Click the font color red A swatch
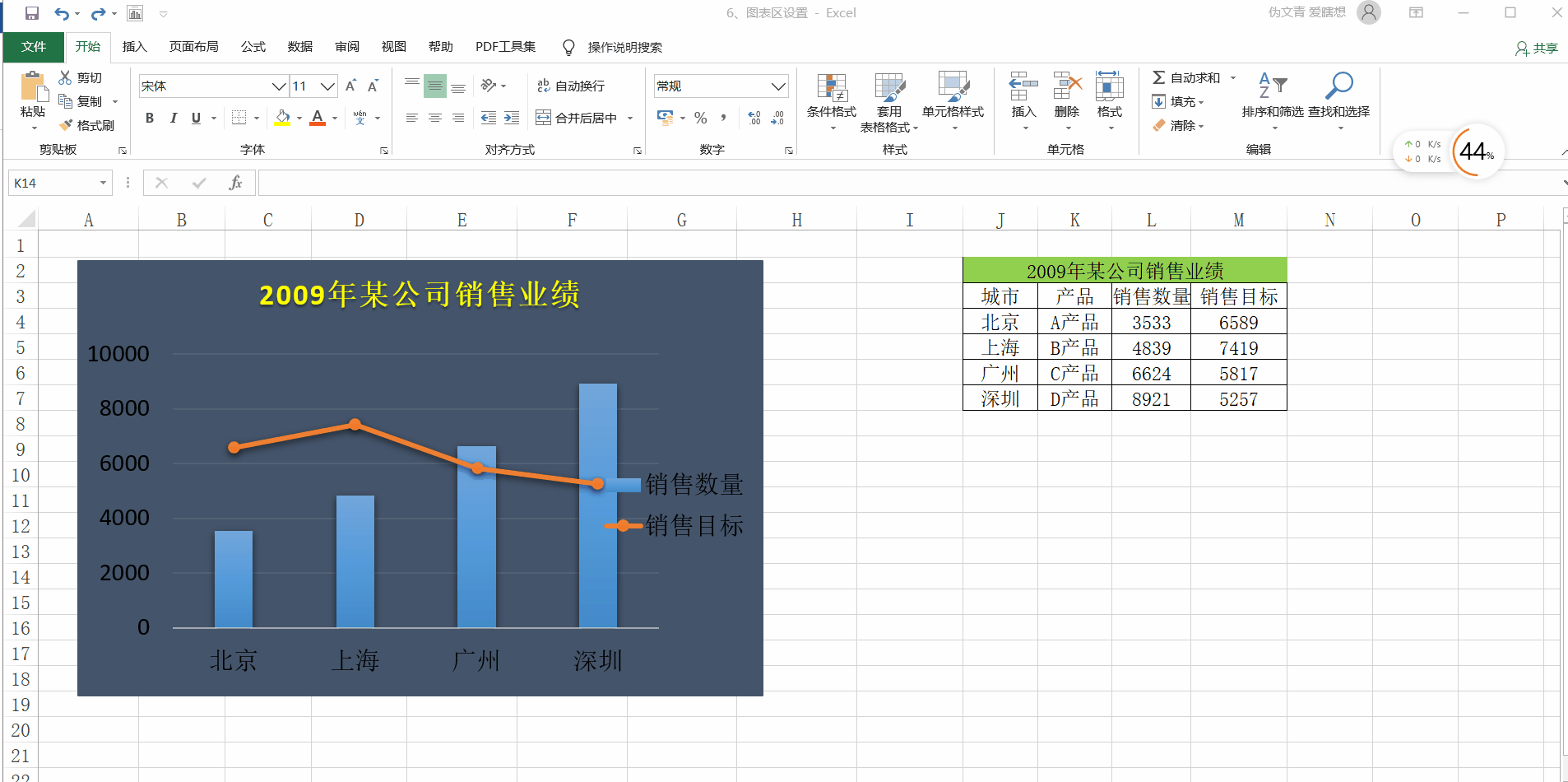Image resolution: width=1568 pixels, height=782 pixels. click(318, 118)
